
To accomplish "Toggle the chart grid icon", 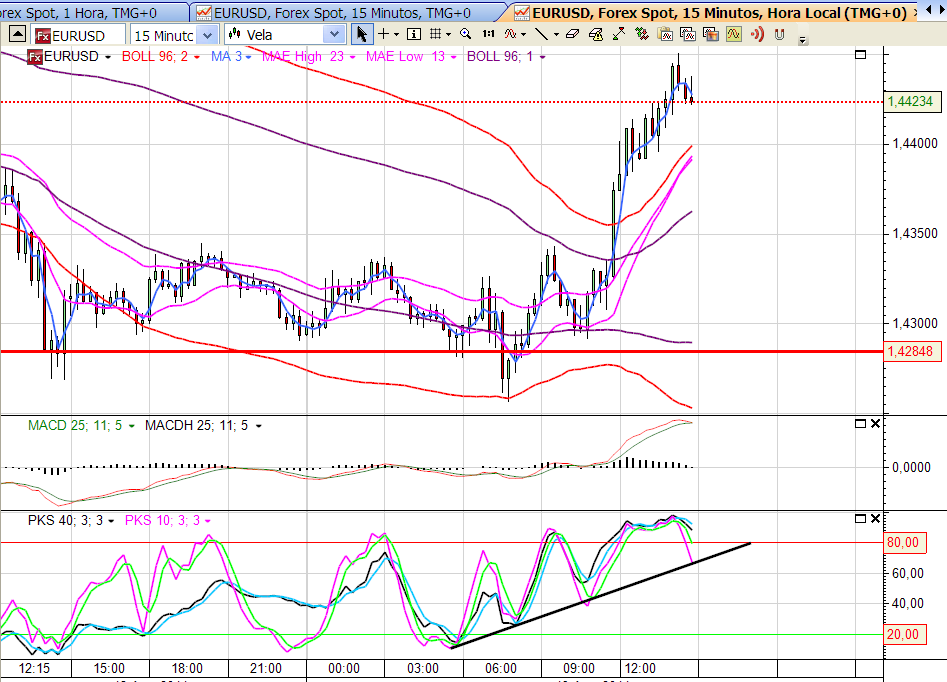I will pos(435,34).
